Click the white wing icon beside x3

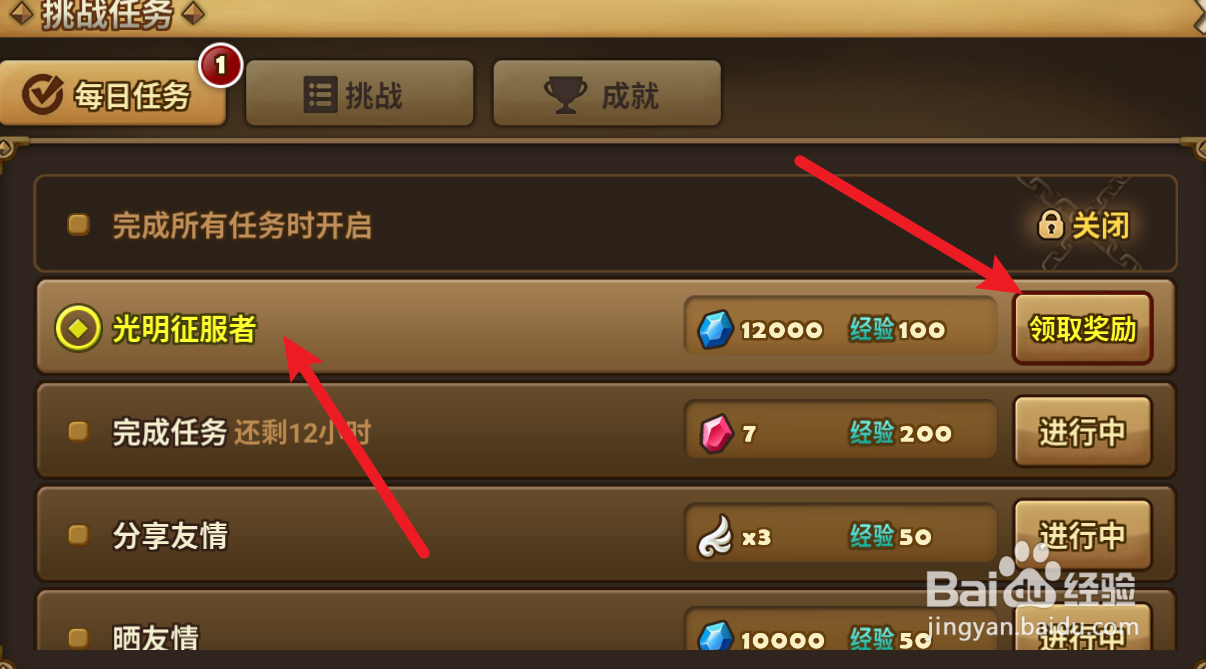[715, 537]
